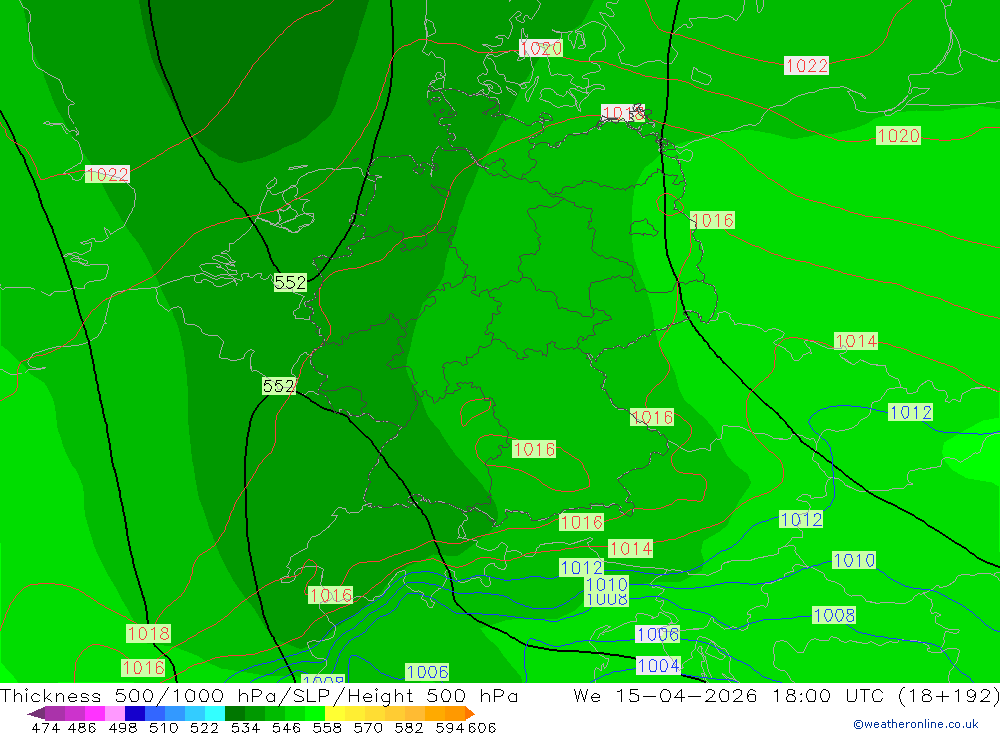Click the blue 1012 label nearest the right edge

(911, 412)
